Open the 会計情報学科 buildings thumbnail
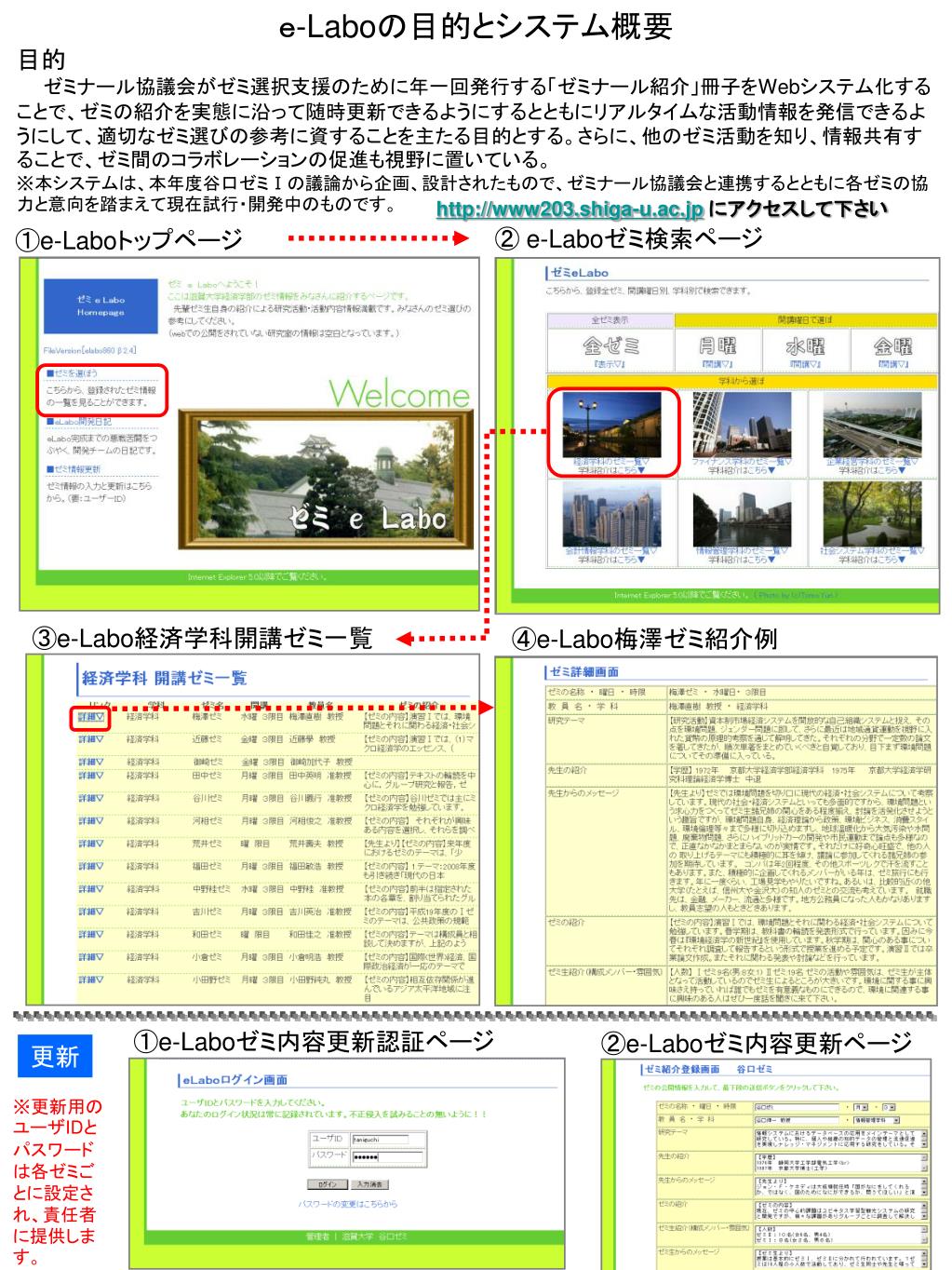 point(610,514)
